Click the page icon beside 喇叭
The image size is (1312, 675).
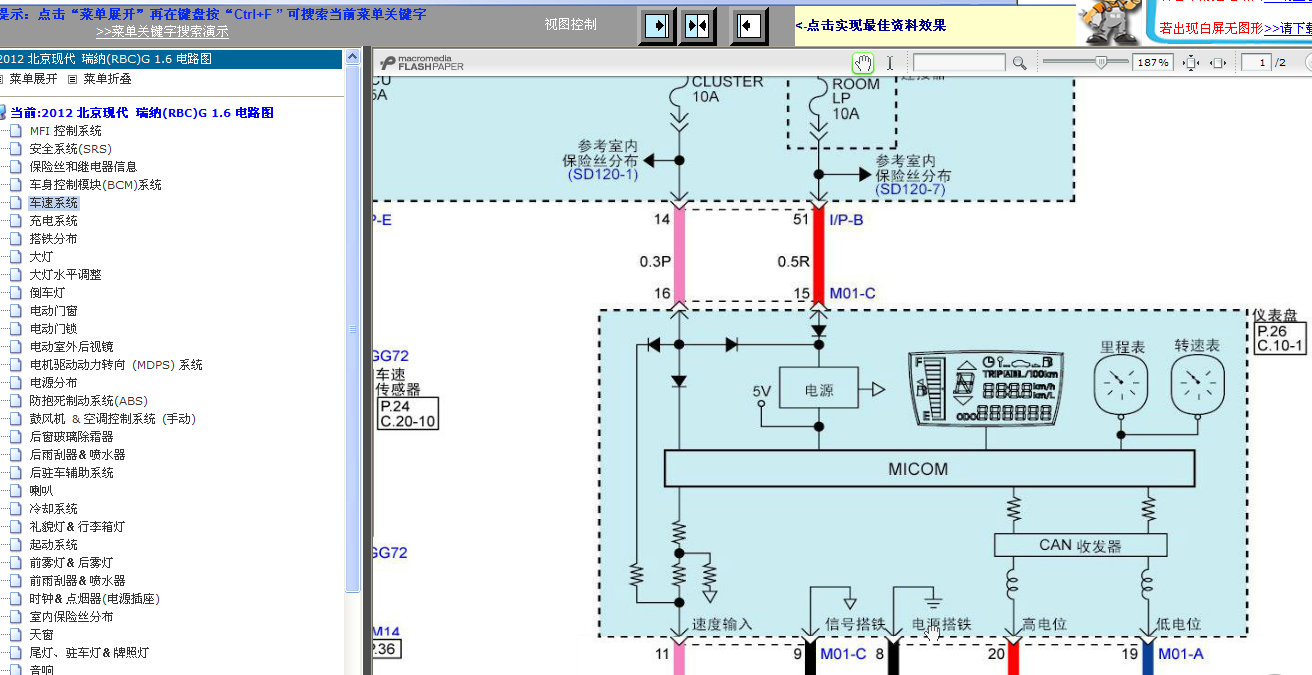[15, 491]
